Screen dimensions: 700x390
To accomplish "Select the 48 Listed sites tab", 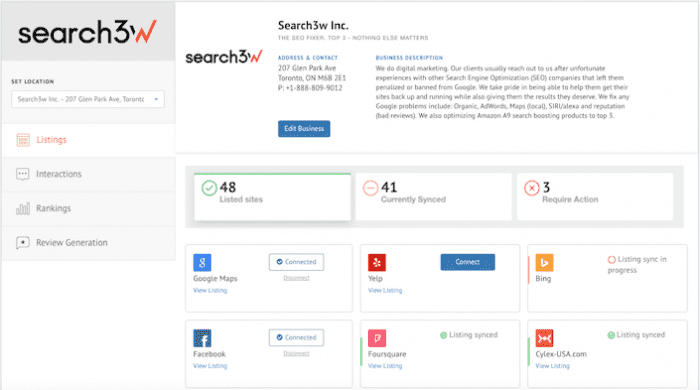I will click(x=272, y=196).
